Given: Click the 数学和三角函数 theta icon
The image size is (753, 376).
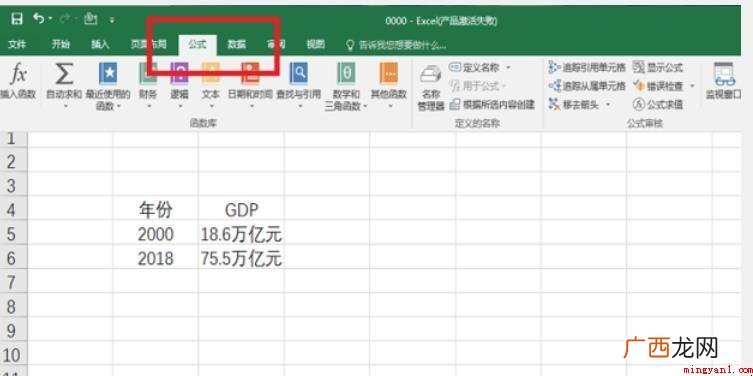Looking at the screenshot, I should [x=346, y=73].
